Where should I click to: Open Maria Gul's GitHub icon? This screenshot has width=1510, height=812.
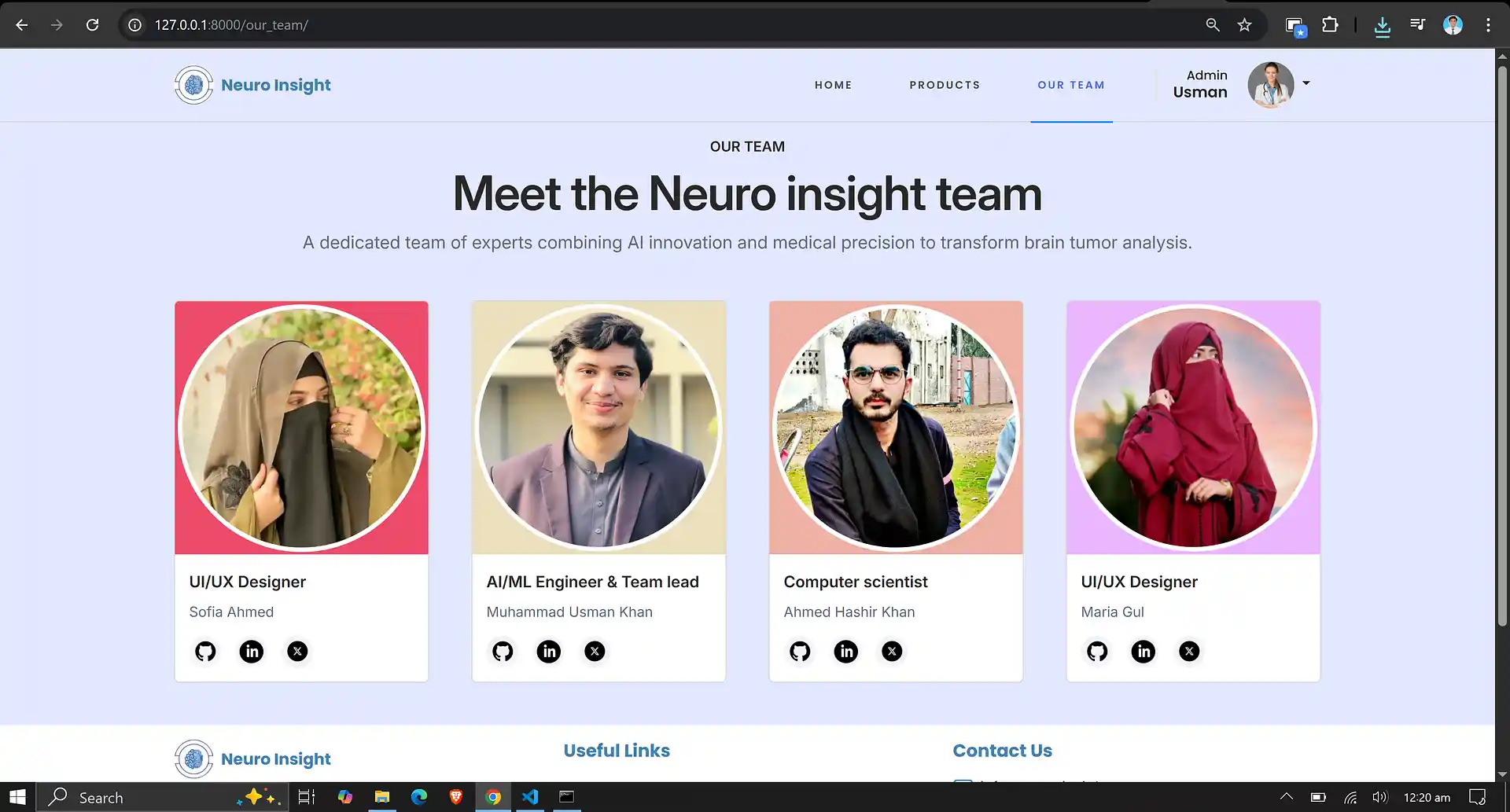[x=1097, y=651]
